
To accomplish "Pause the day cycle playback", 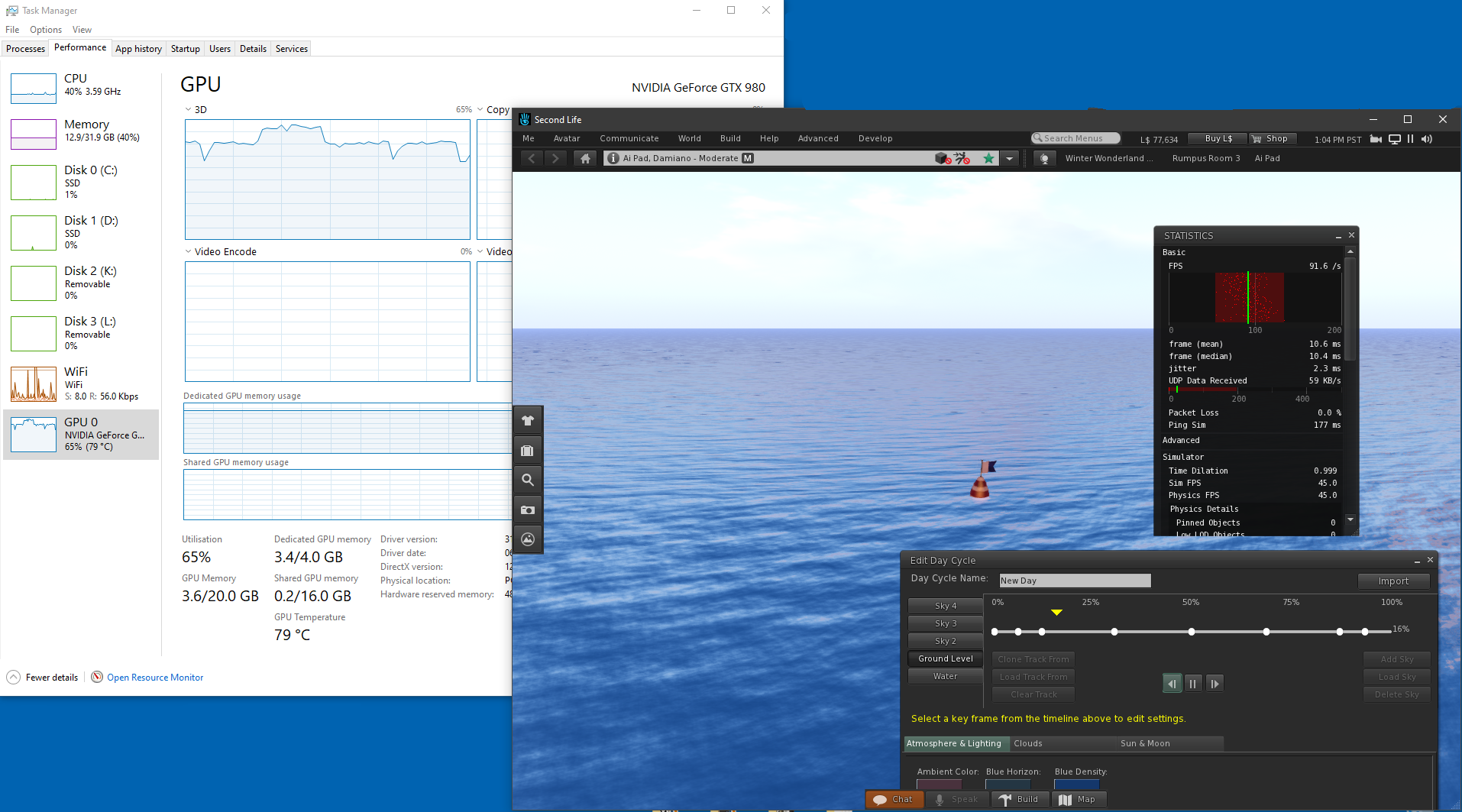I will (x=1193, y=684).
